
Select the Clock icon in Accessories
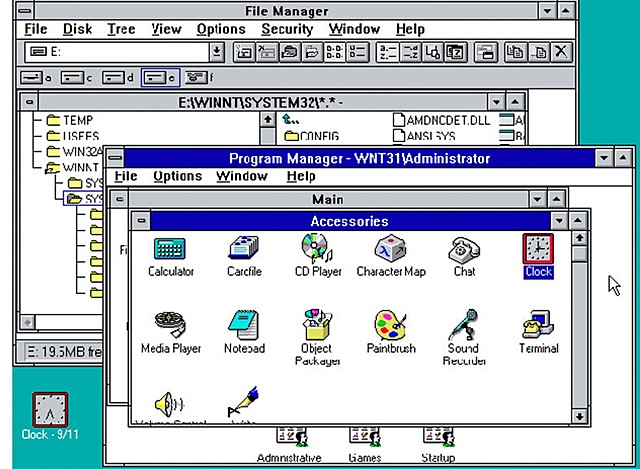point(538,249)
